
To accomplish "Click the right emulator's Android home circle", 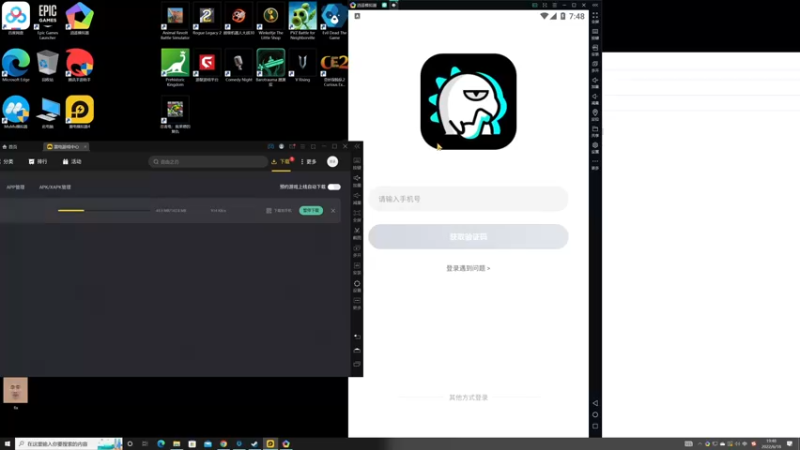I will [x=595, y=415].
